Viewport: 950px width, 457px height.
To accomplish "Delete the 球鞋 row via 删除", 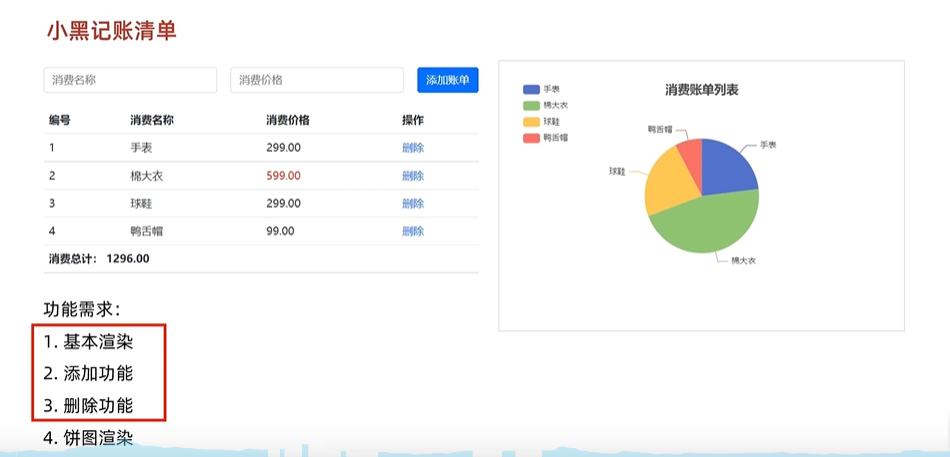I will click(x=413, y=203).
